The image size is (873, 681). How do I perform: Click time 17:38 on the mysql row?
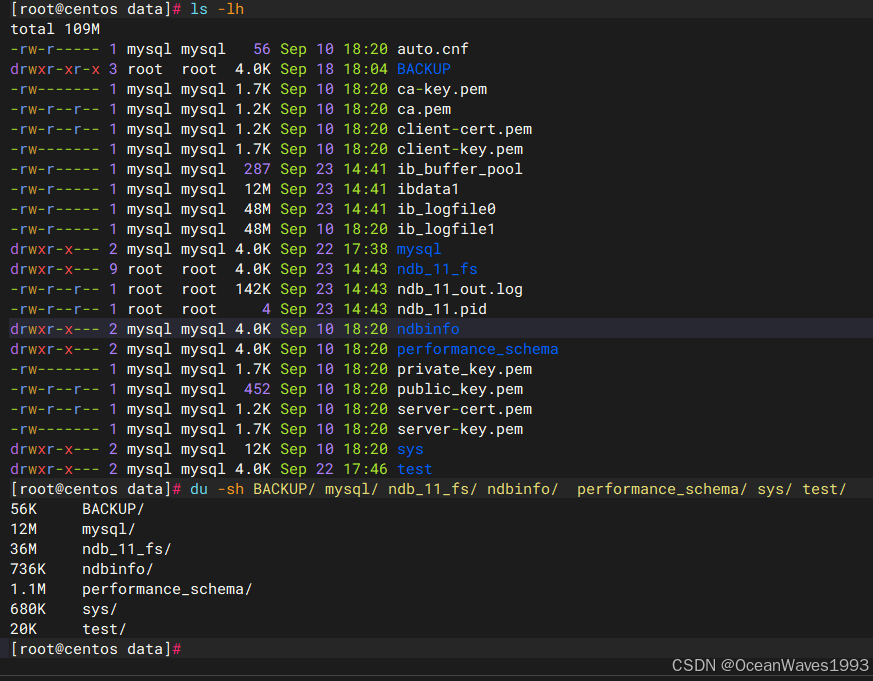[365, 249]
